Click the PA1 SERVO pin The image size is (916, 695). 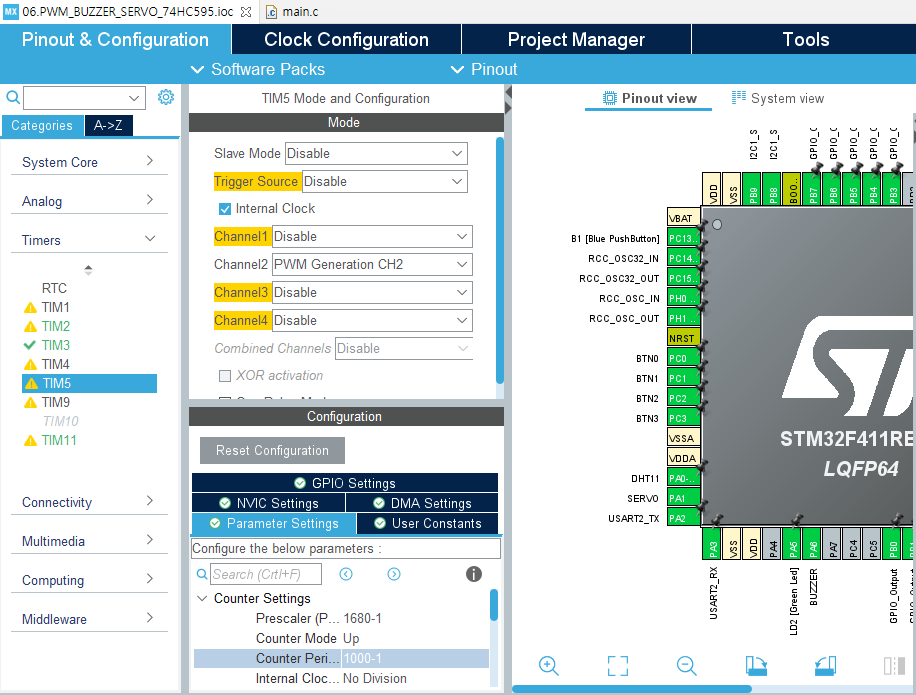[x=683, y=498]
